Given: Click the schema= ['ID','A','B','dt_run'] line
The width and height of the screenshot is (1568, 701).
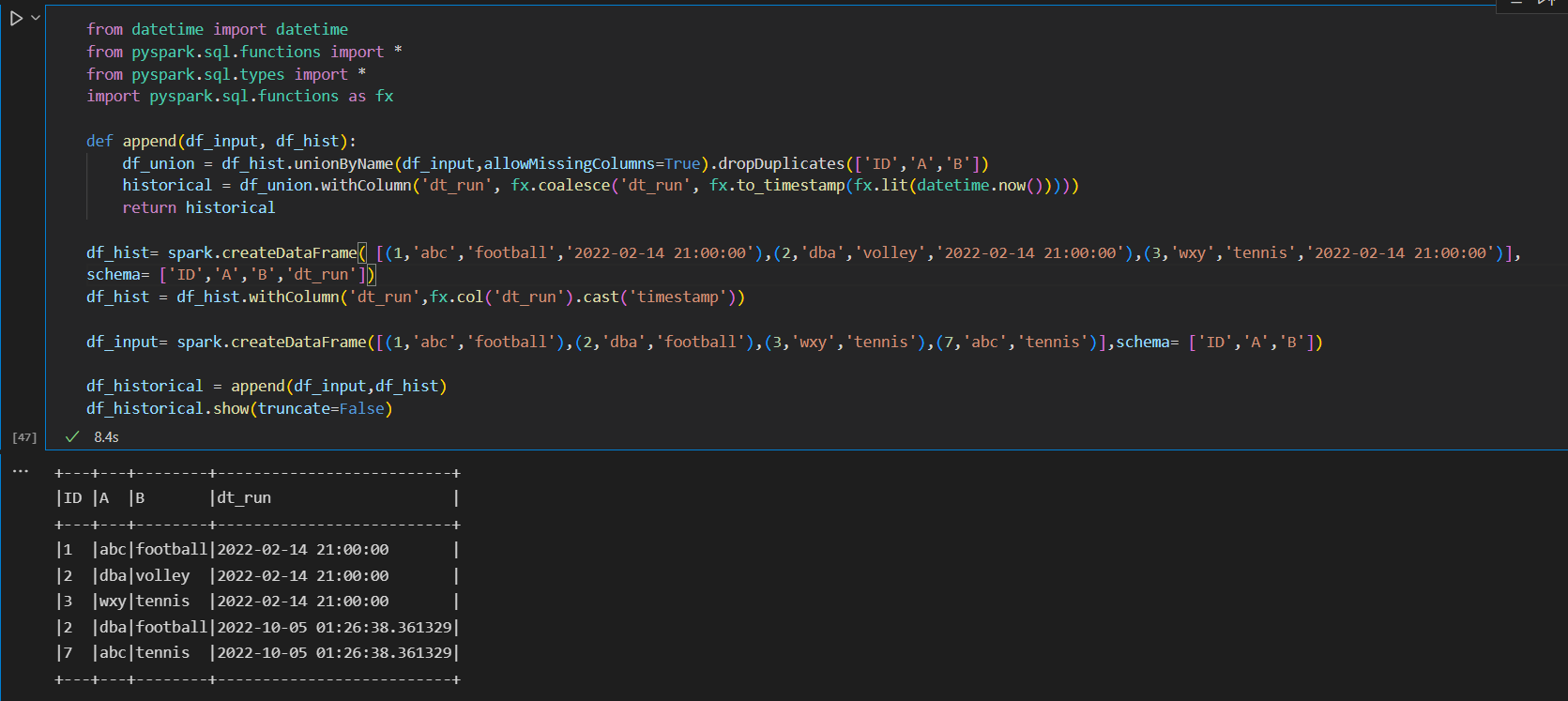Looking at the screenshot, I should click(x=231, y=274).
